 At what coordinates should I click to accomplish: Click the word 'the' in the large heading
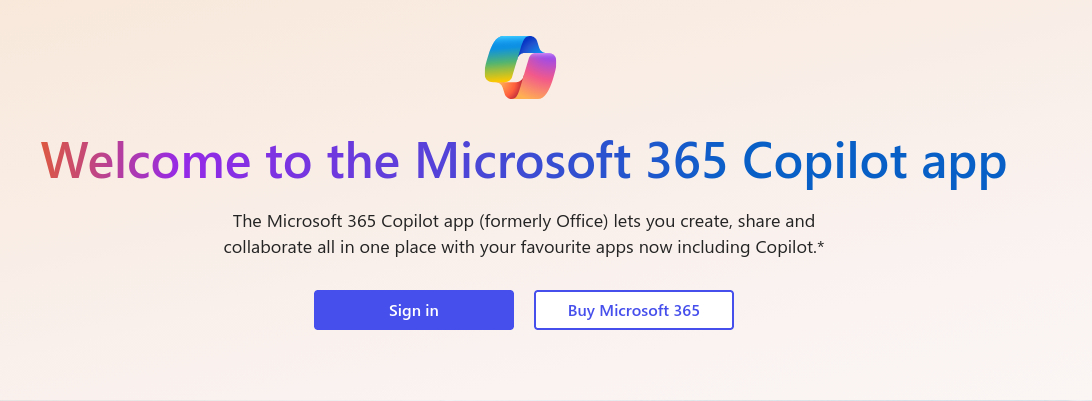point(363,162)
